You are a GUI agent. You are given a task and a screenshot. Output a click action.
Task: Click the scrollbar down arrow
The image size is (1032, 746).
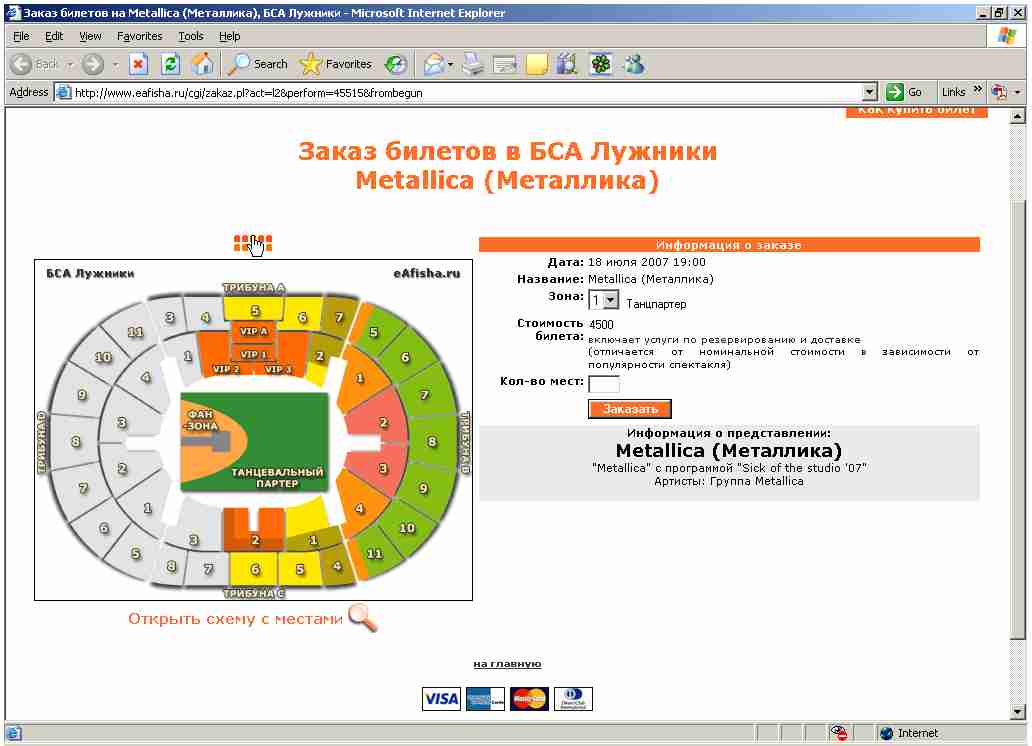point(1018,712)
